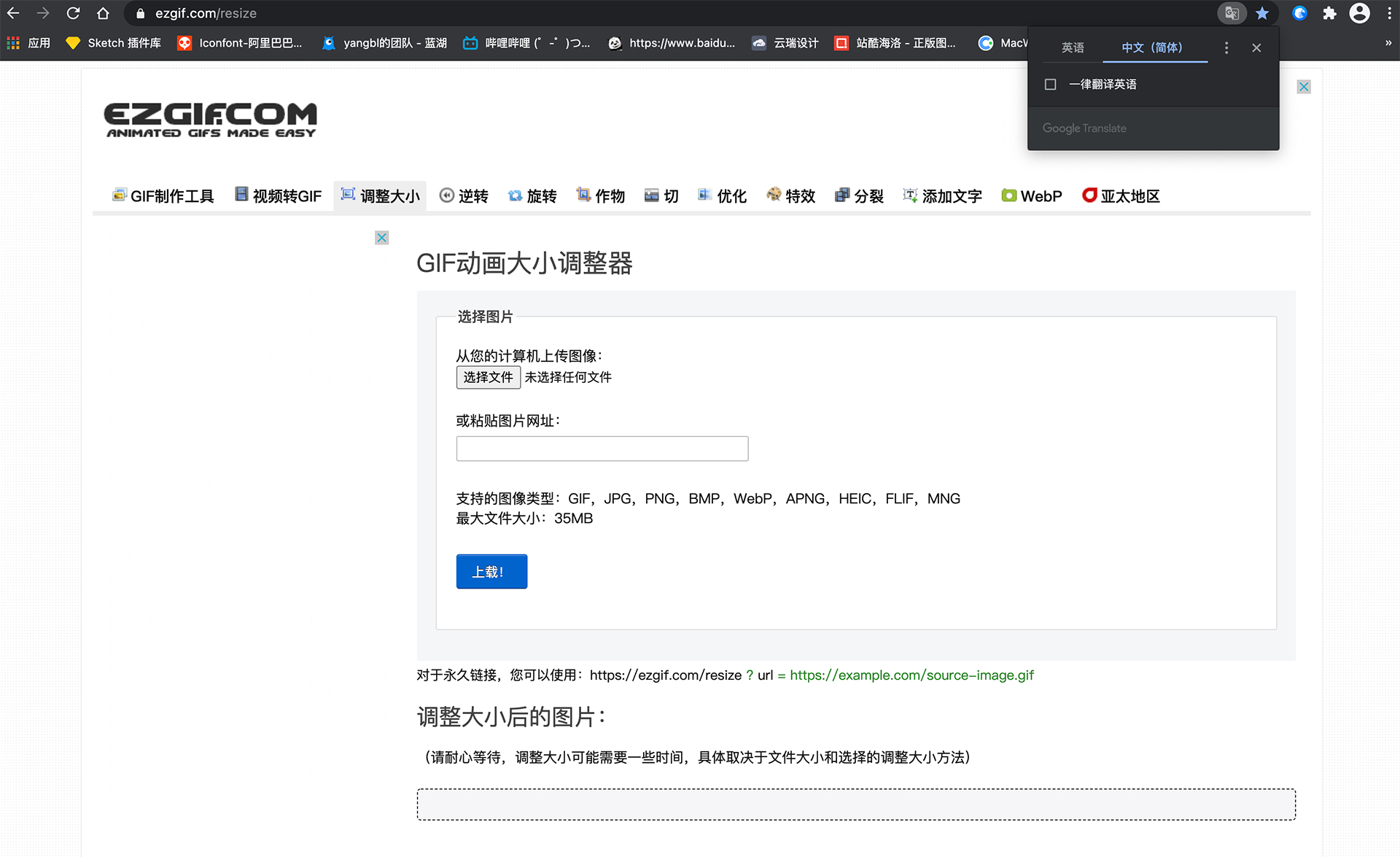The height and width of the screenshot is (857, 1400).
Task: Click the 选择文件 choose file button
Action: [488, 377]
